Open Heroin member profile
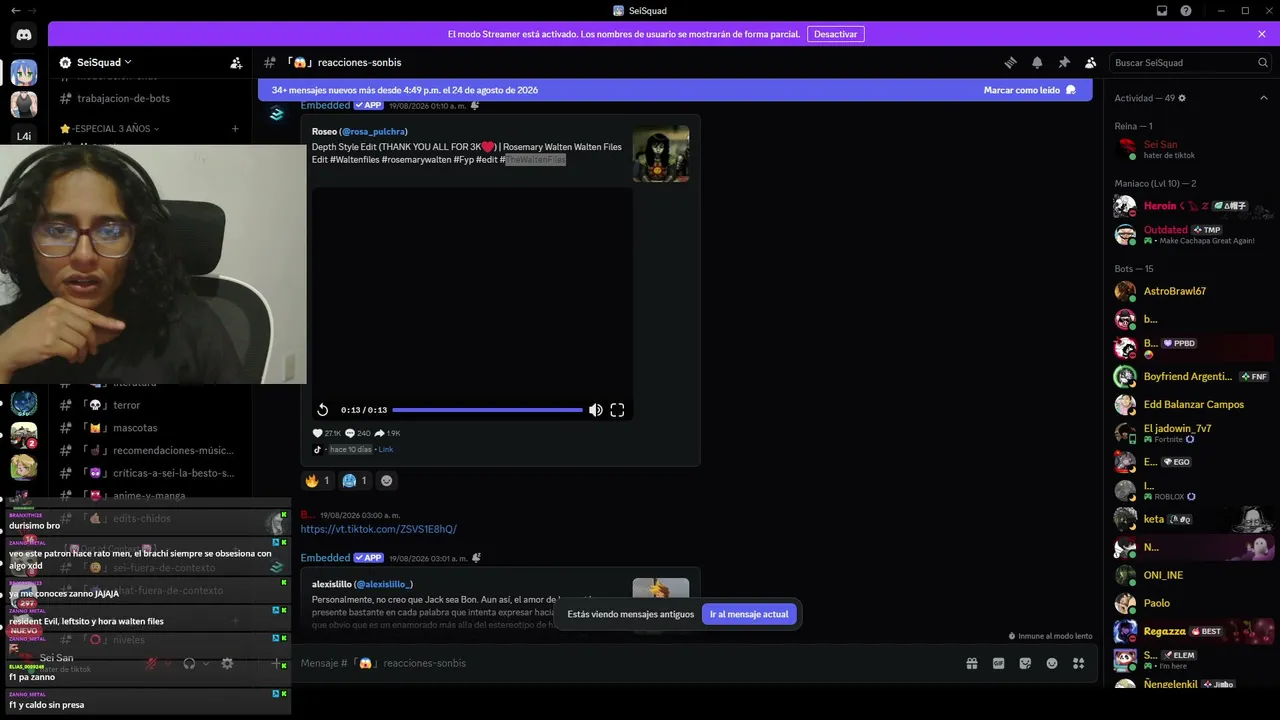The height and width of the screenshot is (720, 1280). pos(1192,206)
